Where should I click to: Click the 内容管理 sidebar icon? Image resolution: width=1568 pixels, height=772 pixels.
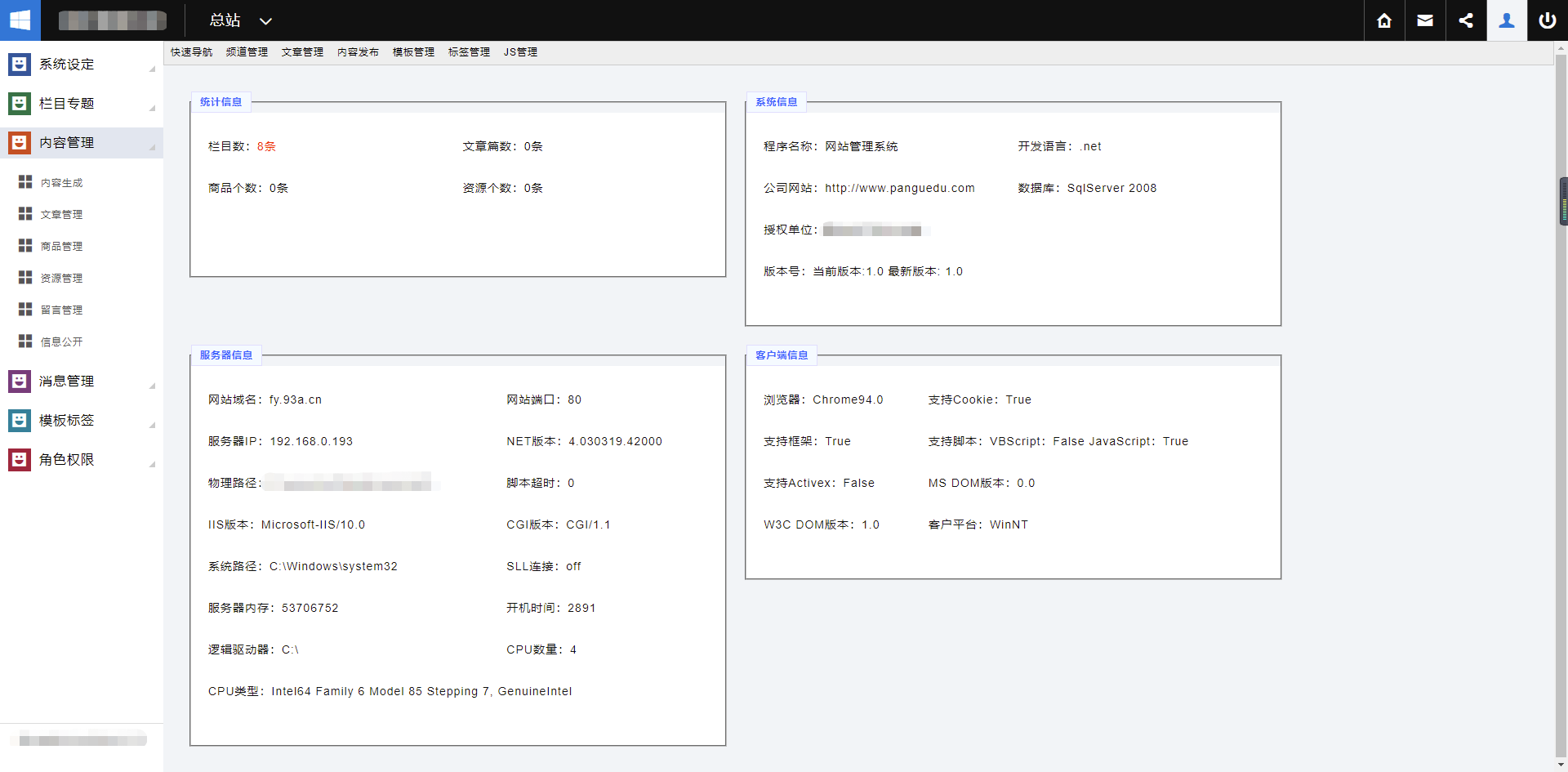coord(20,143)
